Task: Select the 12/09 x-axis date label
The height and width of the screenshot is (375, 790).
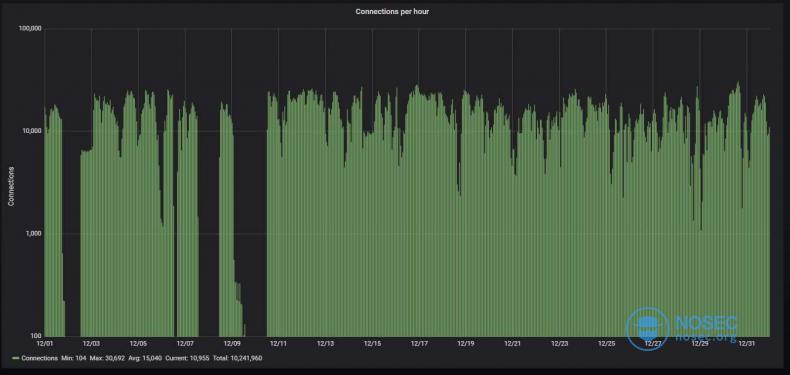Action: [232, 344]
